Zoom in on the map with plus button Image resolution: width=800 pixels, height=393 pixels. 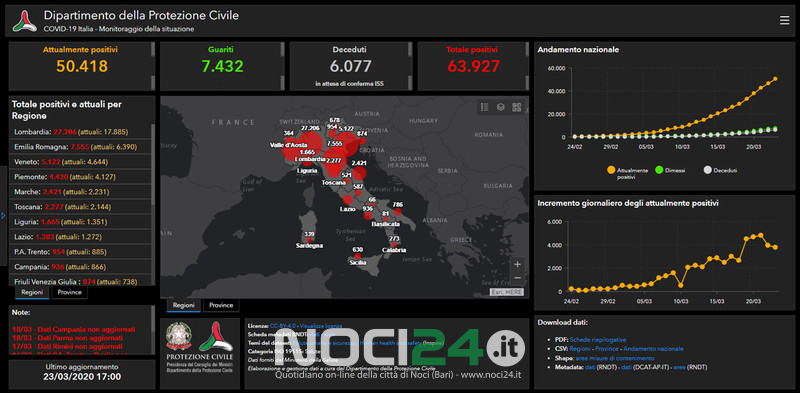[517, 264]
